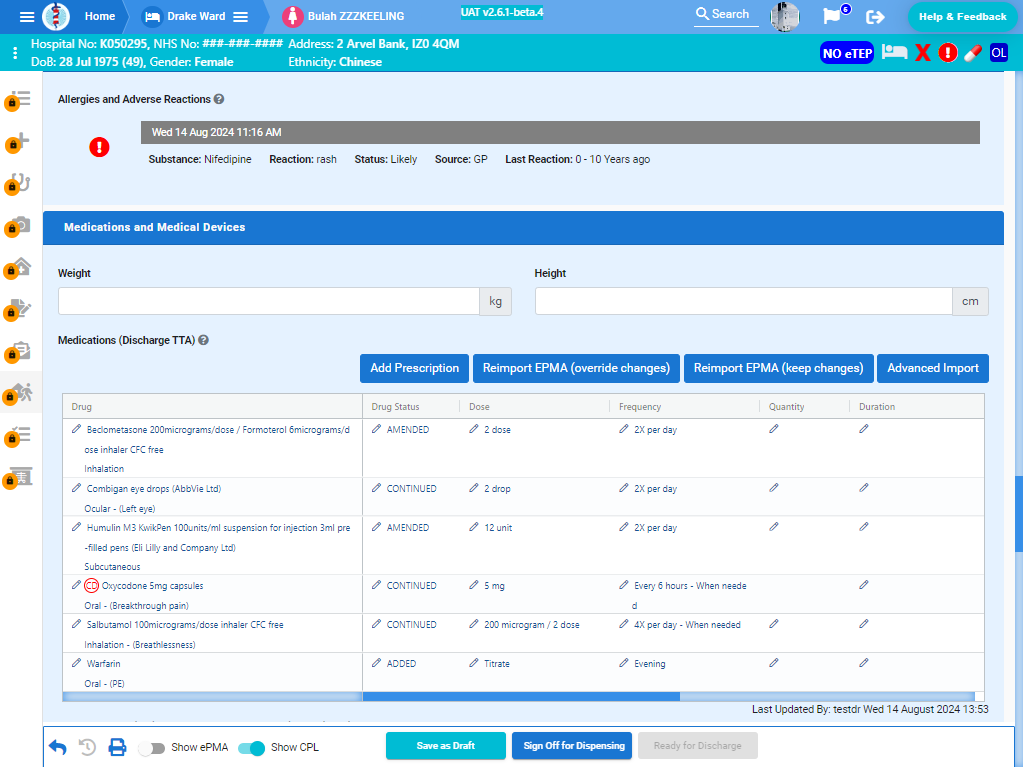Click the CD controlled drug icon
This screenshot has width=1023, height=767.
pyautogui.click(x=91, y=586)
